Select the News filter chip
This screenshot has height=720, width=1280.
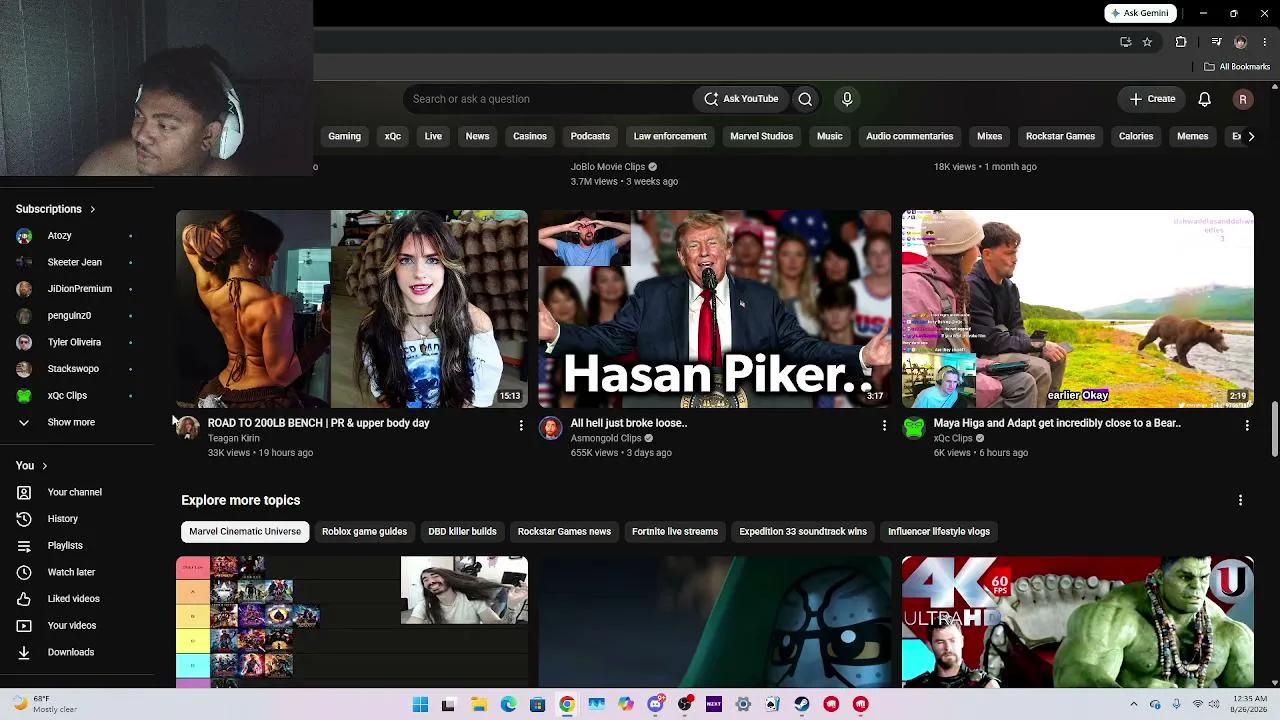tap(477, 136)
